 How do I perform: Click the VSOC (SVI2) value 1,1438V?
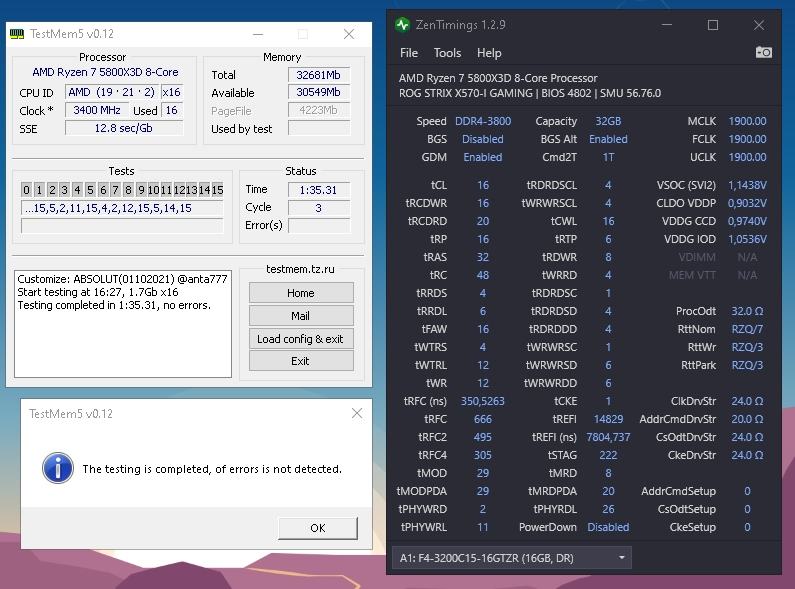747,185
